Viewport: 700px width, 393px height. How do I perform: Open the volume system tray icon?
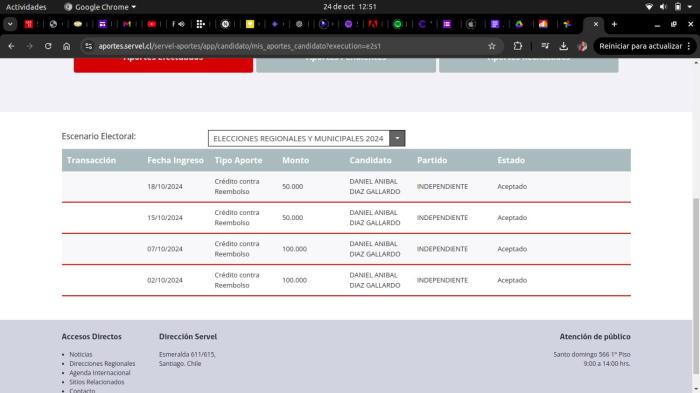[663, 7]
